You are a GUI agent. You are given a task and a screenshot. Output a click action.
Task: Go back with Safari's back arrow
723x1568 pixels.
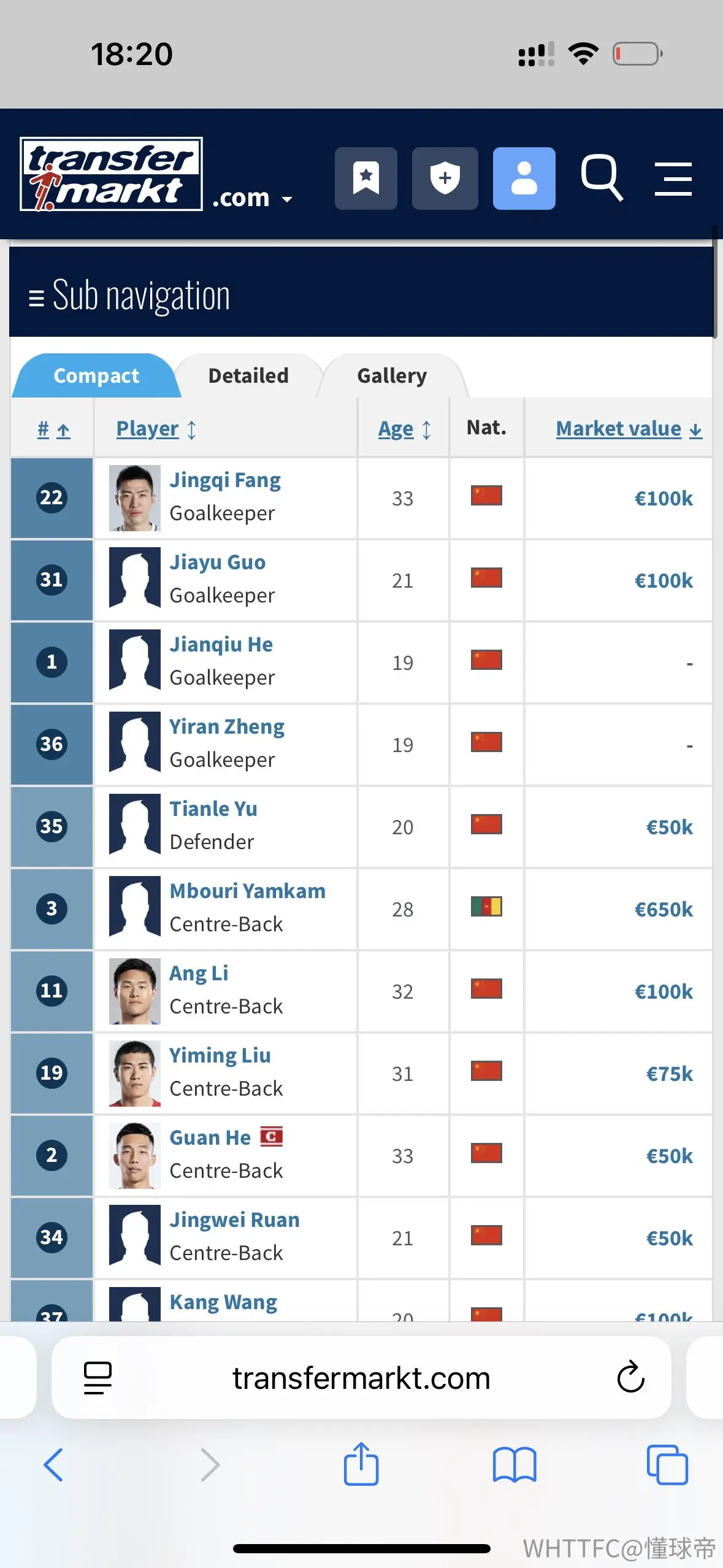coord(53,1465)
